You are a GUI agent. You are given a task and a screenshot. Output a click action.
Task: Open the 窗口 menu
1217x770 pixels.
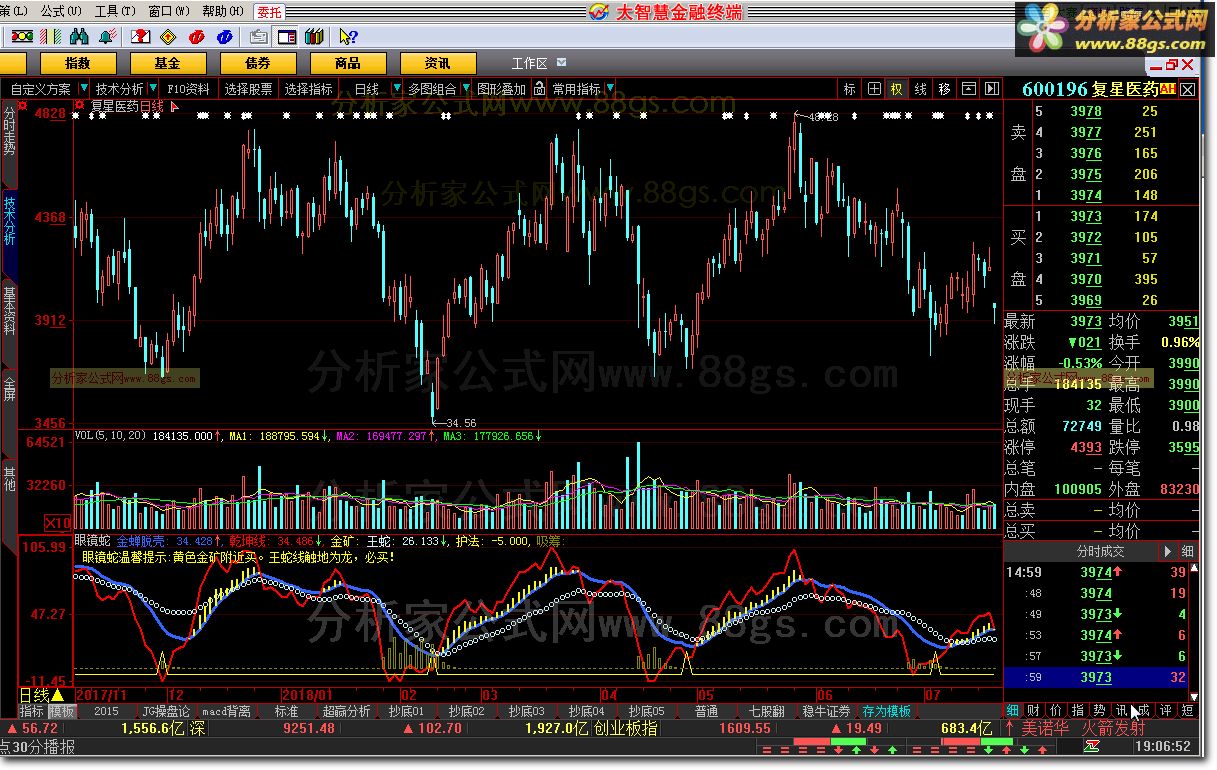(167, 12)
